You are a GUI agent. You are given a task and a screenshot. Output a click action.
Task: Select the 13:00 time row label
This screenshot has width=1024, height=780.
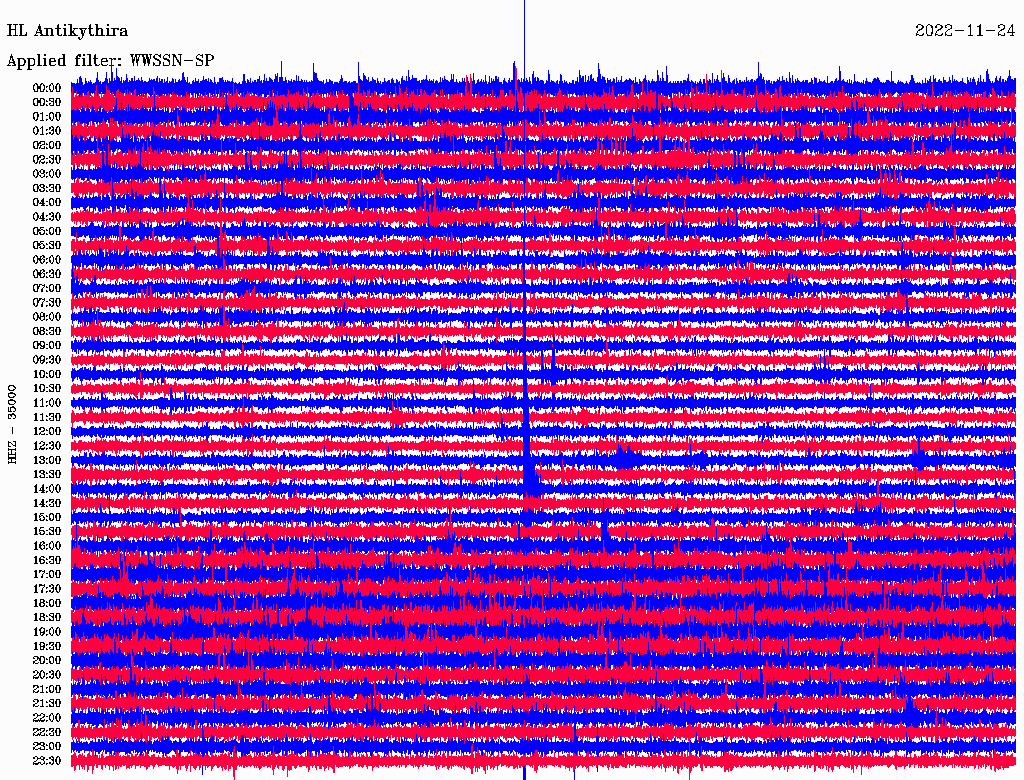pyautogui.click(x=46, y=460)
